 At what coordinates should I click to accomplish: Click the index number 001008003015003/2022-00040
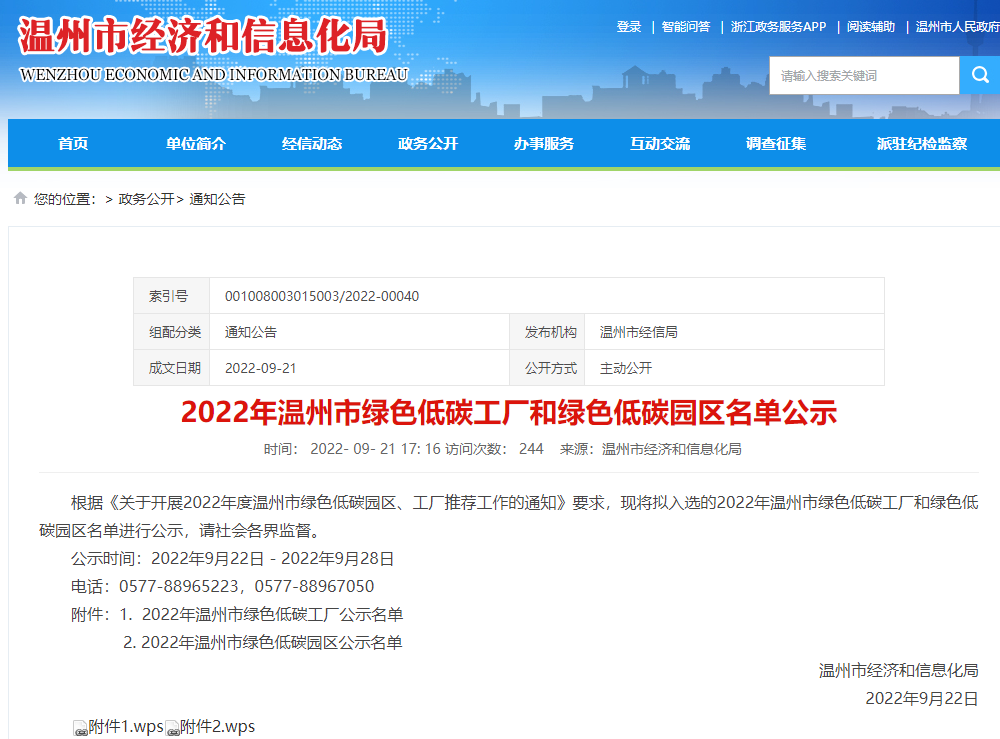[322, 296]
